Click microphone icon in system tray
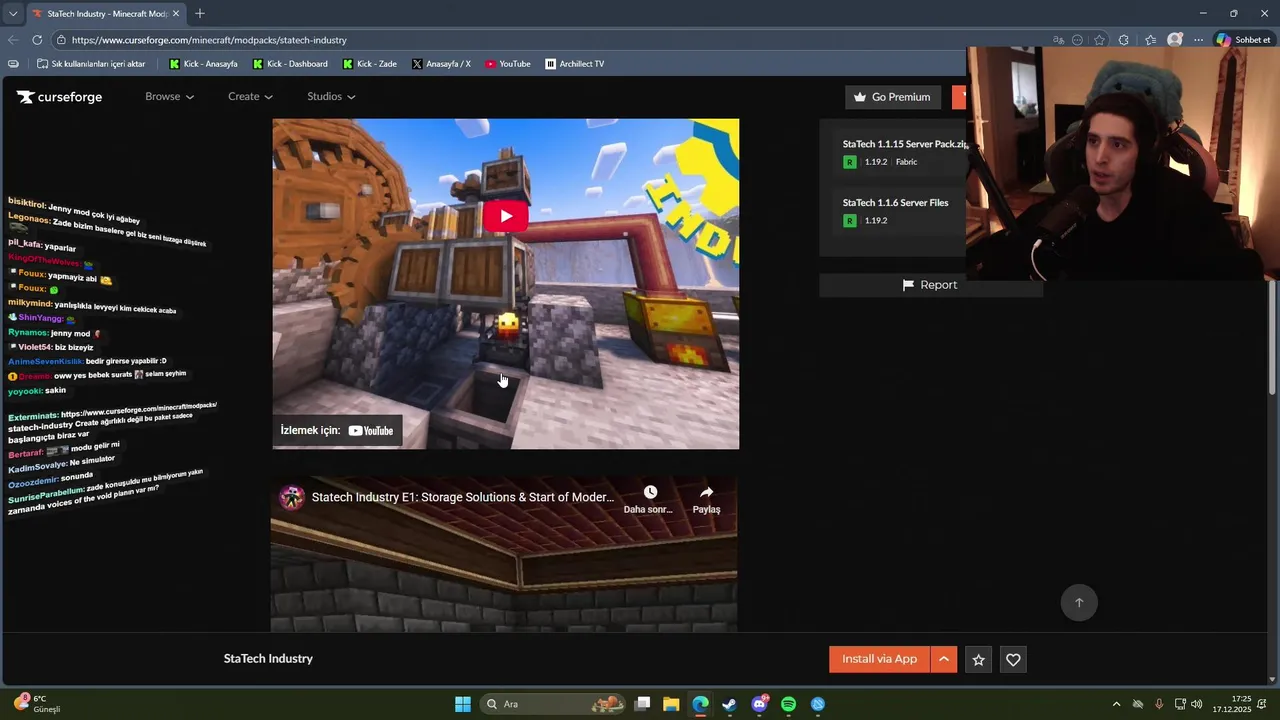 click(1159, 704)
